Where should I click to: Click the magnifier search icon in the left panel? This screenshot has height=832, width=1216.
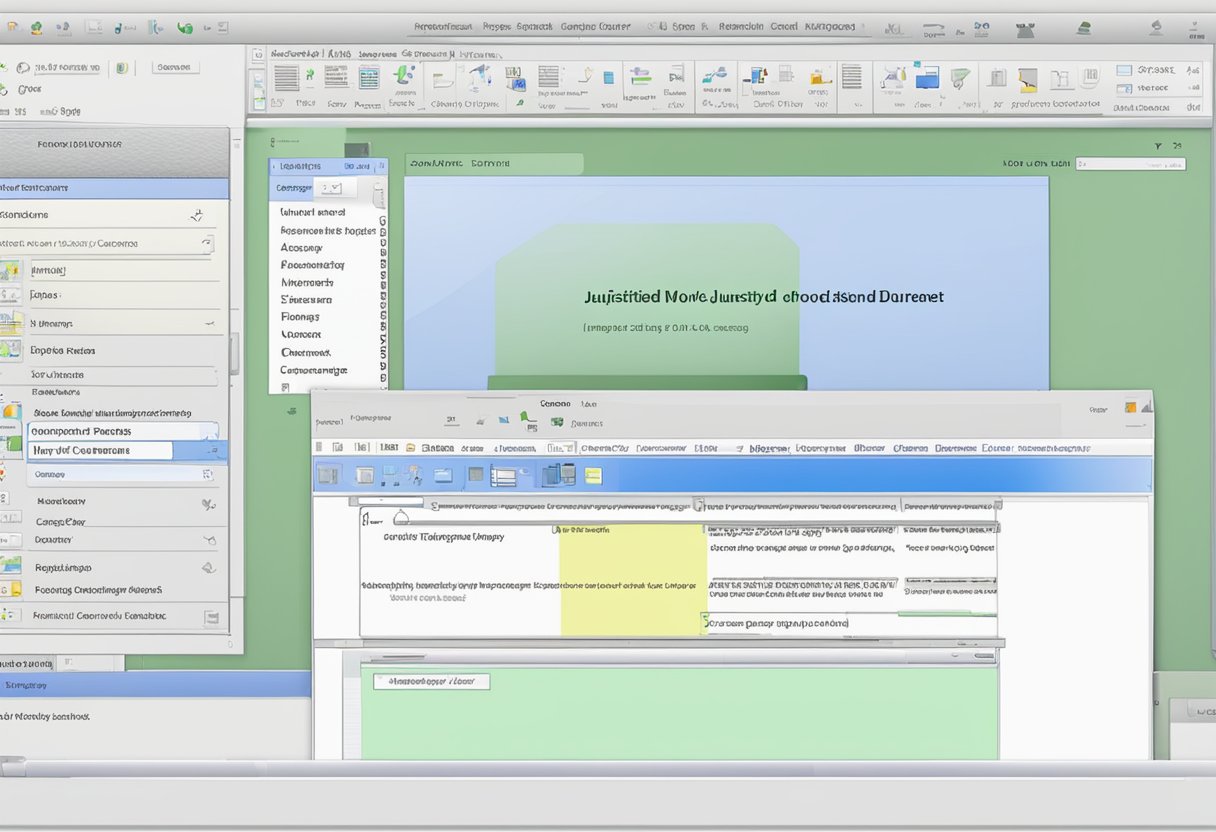(197, 213)
